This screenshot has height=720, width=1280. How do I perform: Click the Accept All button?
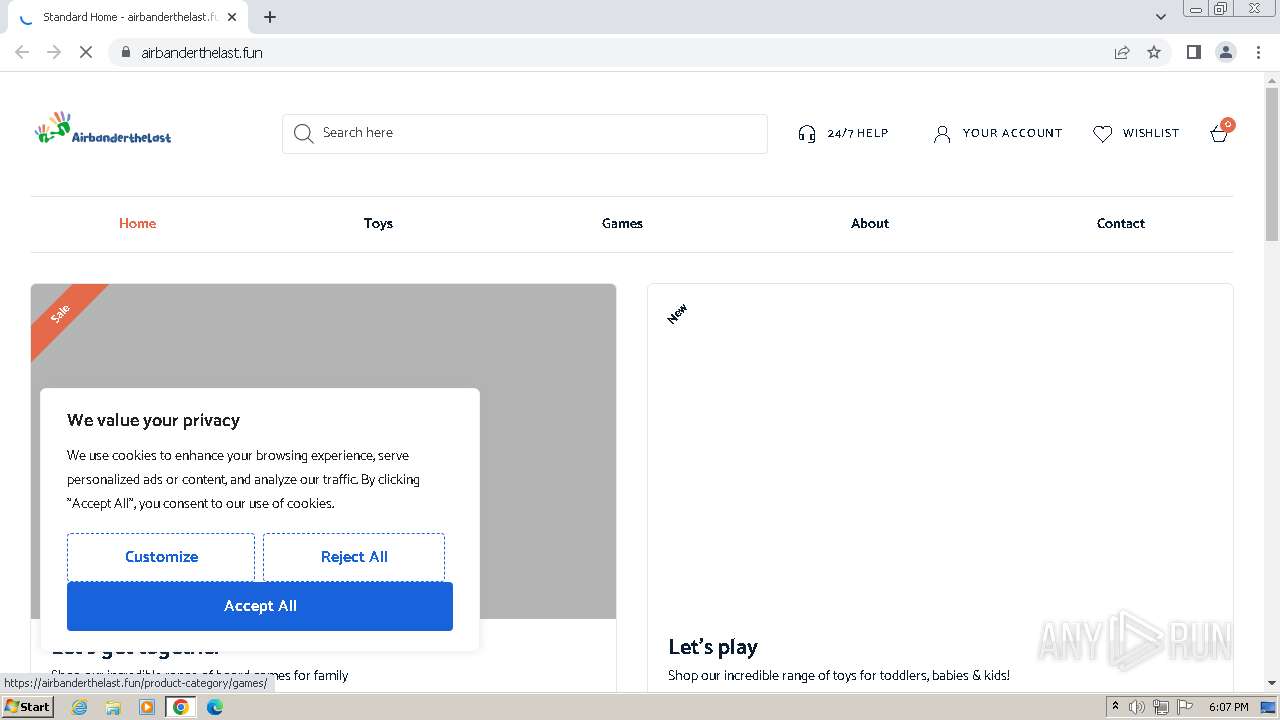pos(260,606)
